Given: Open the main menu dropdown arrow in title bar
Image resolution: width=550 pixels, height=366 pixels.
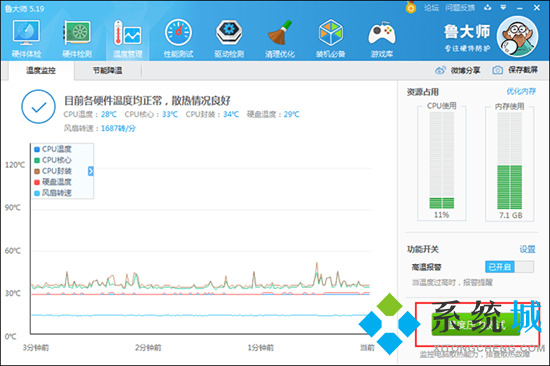Looking at the screenshot, I should pyautogui.click(x=503, y=7).
